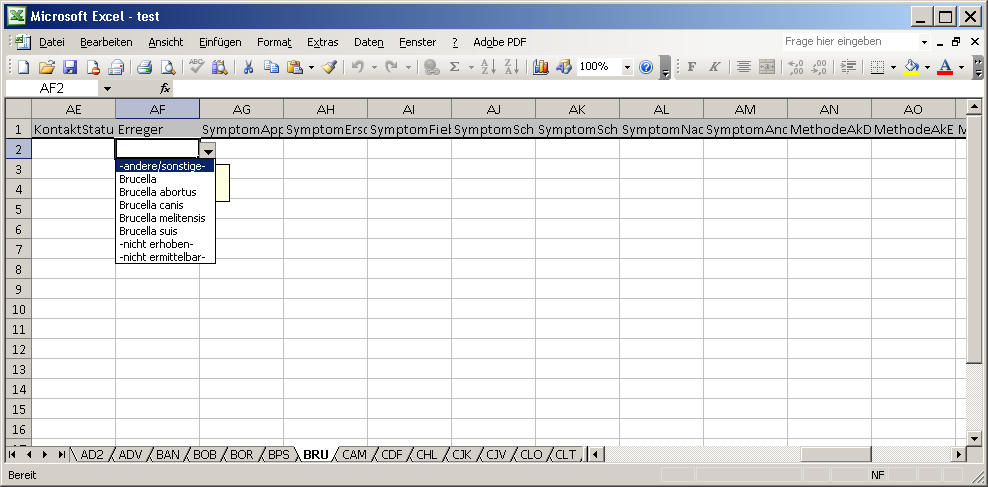Toggle center alignment button

(x=743, y=67)
